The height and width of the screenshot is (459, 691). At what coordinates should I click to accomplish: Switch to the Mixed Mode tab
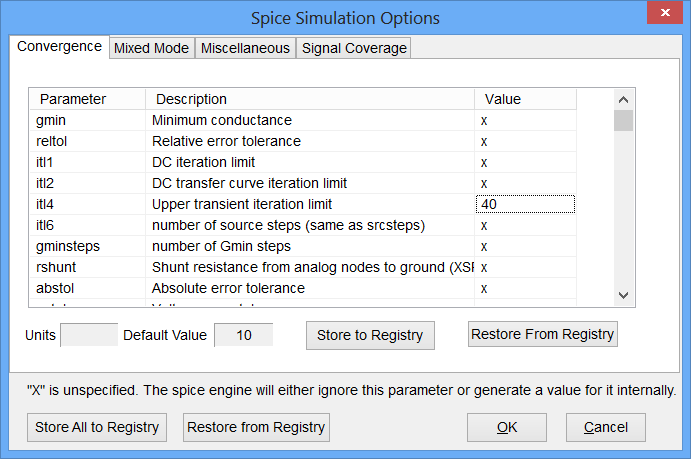tap(151, 48)
